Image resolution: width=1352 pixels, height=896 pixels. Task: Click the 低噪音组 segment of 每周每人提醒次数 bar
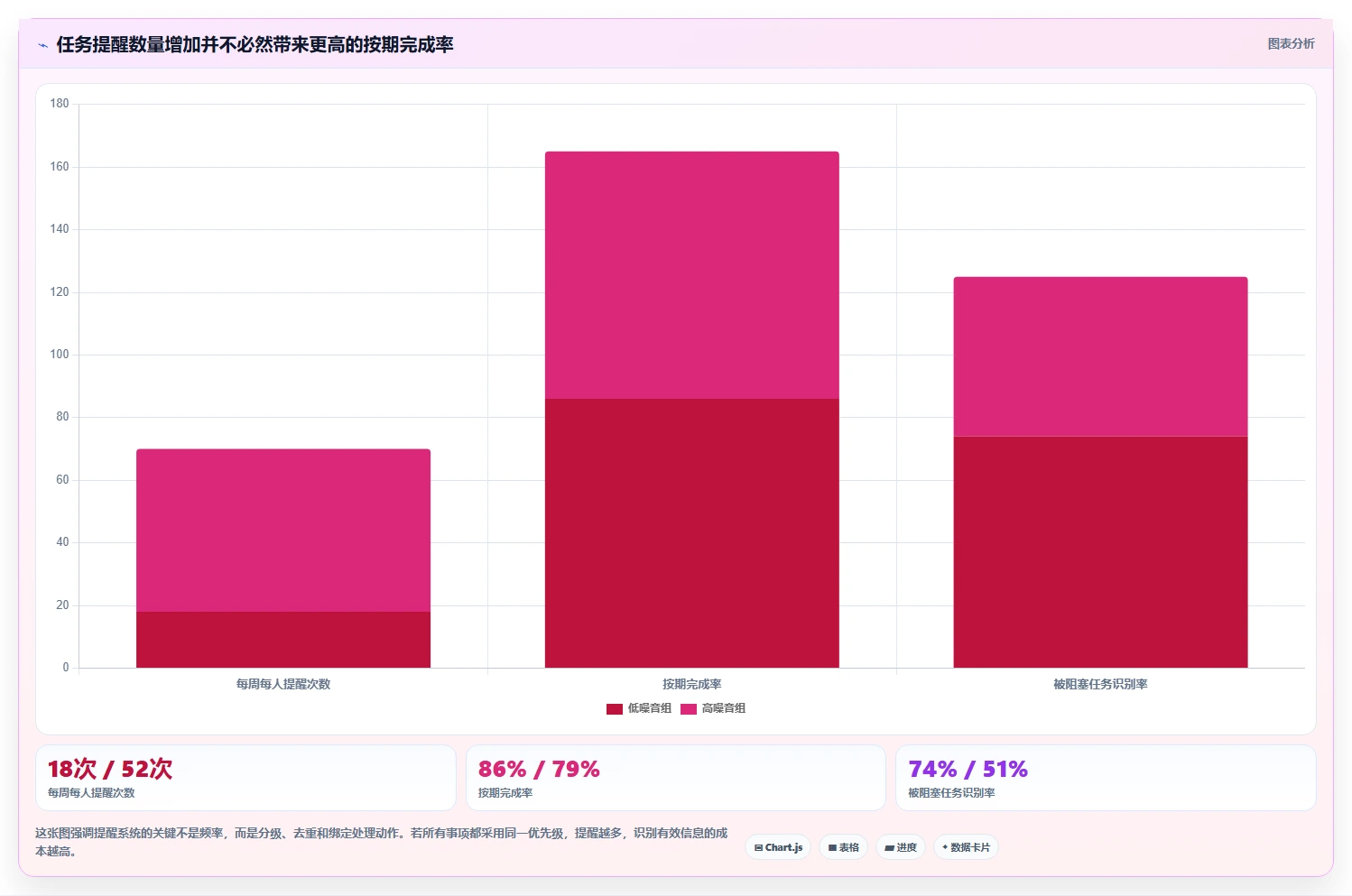pos(283,640)
